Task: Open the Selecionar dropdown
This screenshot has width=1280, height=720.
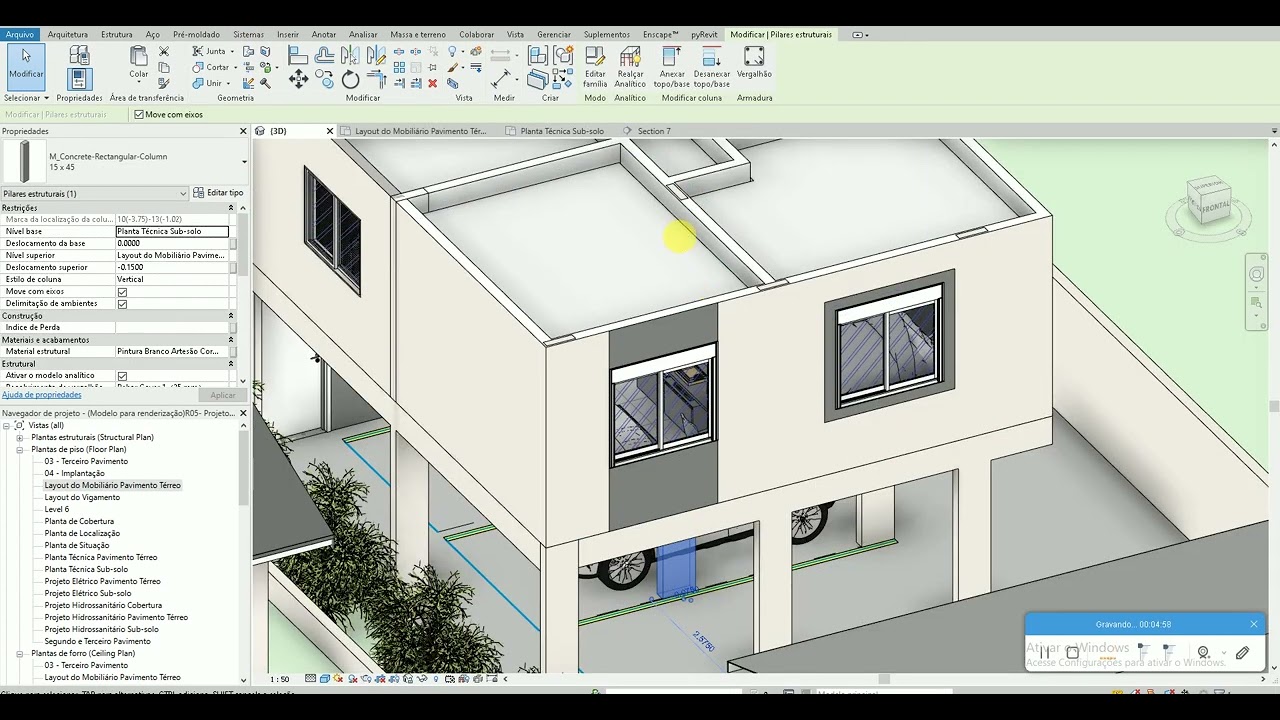Action: (26, 98)
